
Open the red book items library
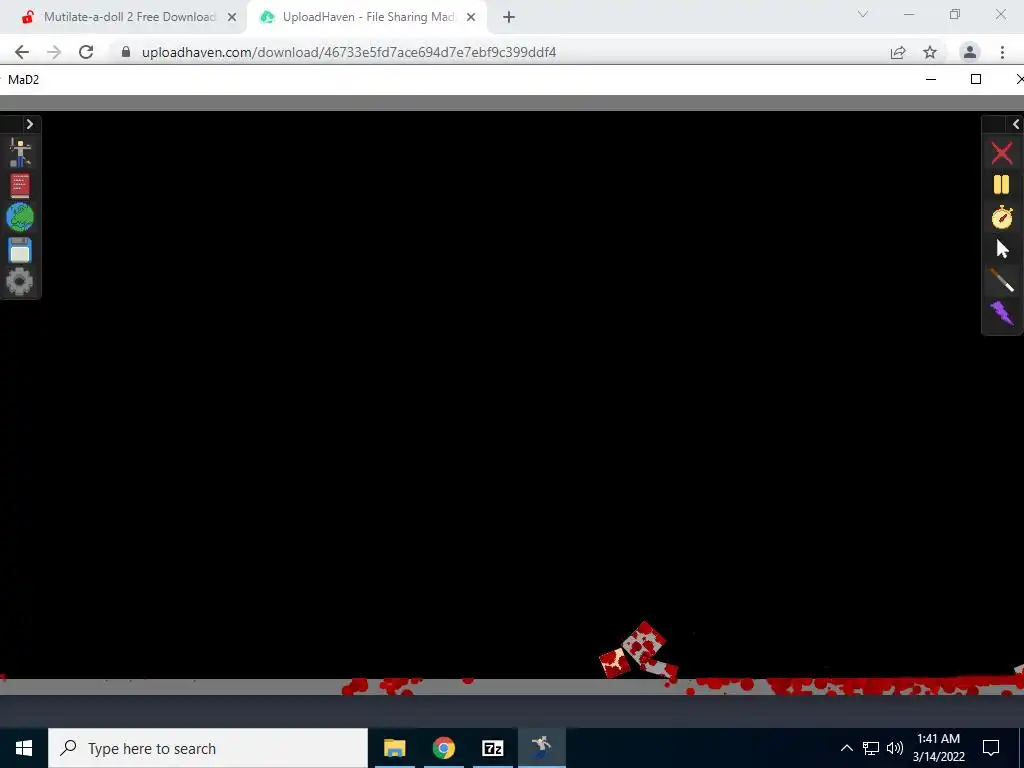tap(20, 186)
